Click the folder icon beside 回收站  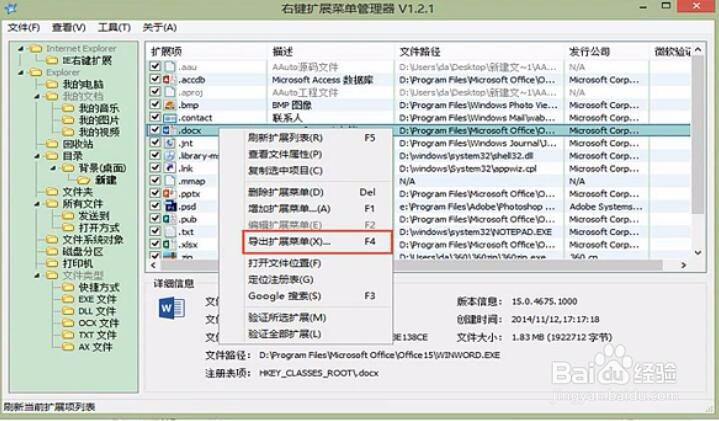tap(52, 144)
